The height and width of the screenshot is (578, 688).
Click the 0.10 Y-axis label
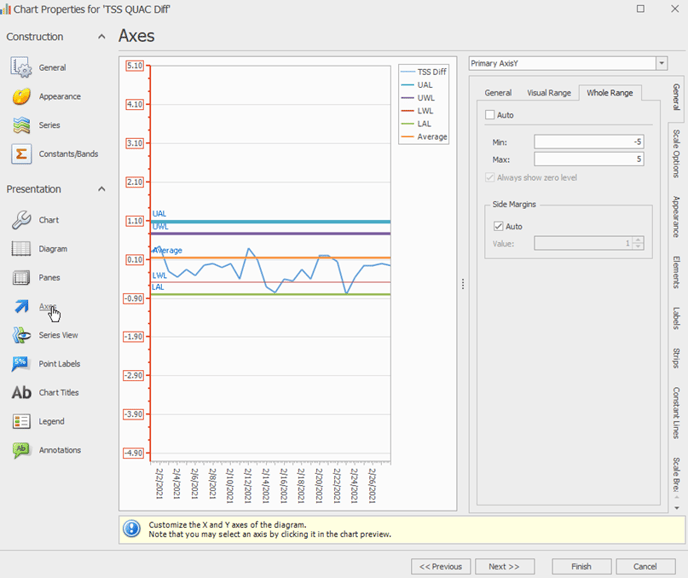(x=135, y=259)
